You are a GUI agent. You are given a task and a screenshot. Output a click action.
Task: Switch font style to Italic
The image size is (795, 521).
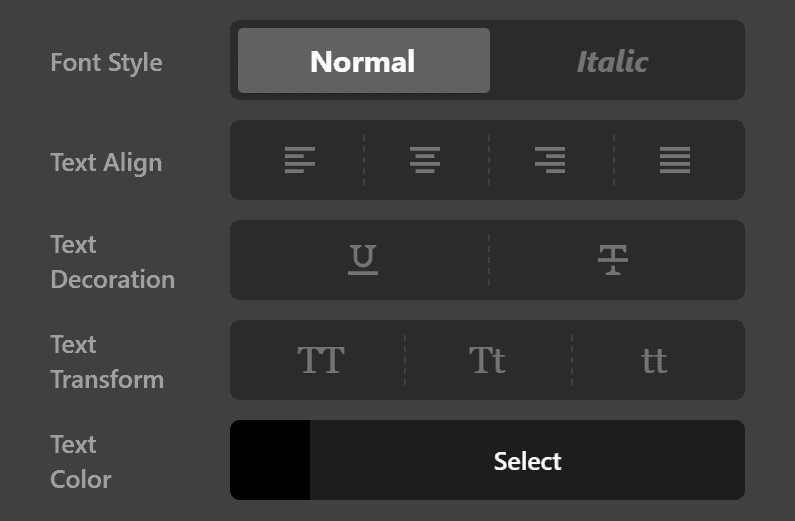(613, 61)
